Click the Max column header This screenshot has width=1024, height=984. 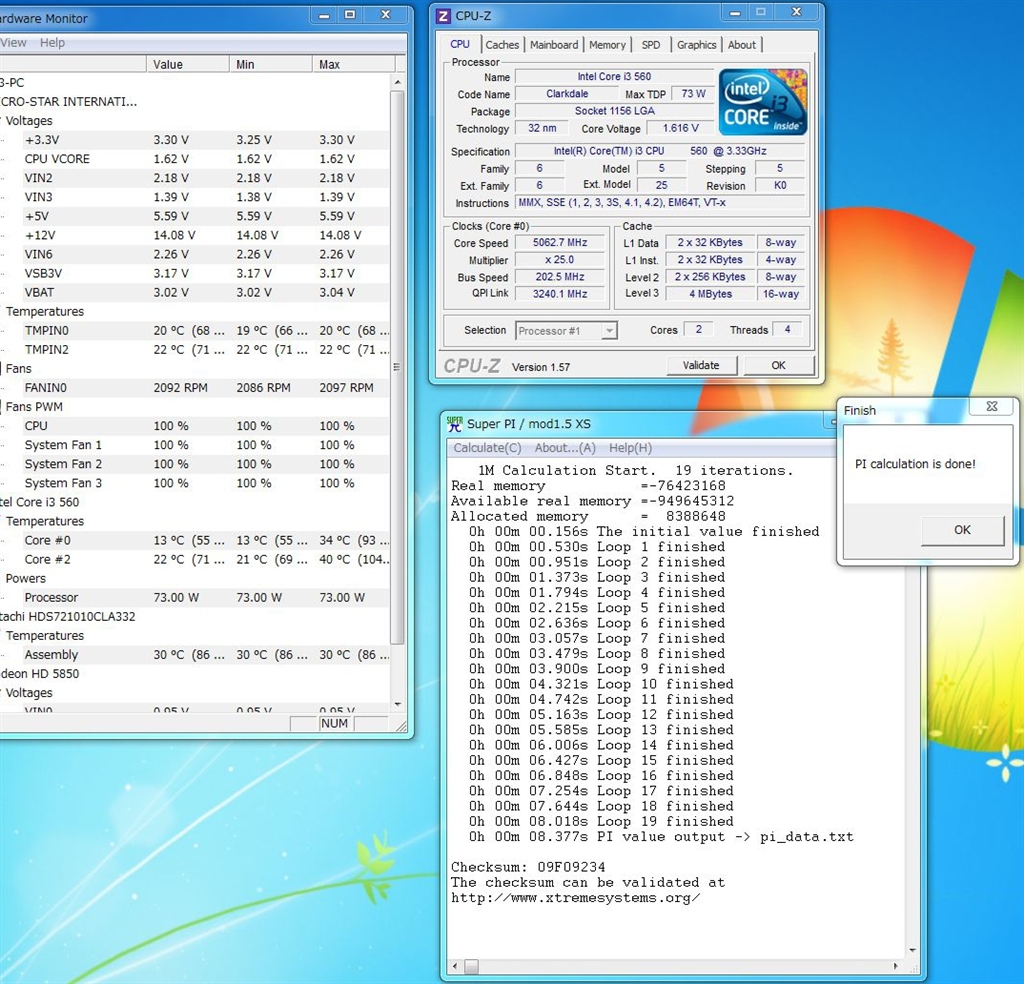[x=330, y=64]
